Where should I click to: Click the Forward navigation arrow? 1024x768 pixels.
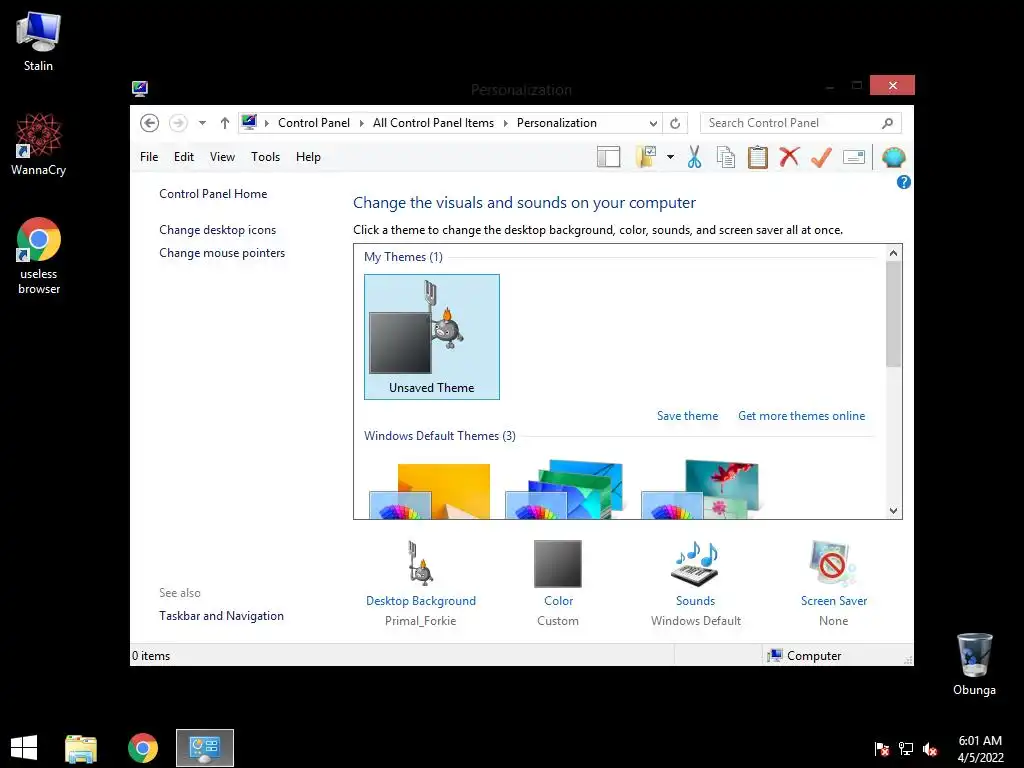coord(178,123)
